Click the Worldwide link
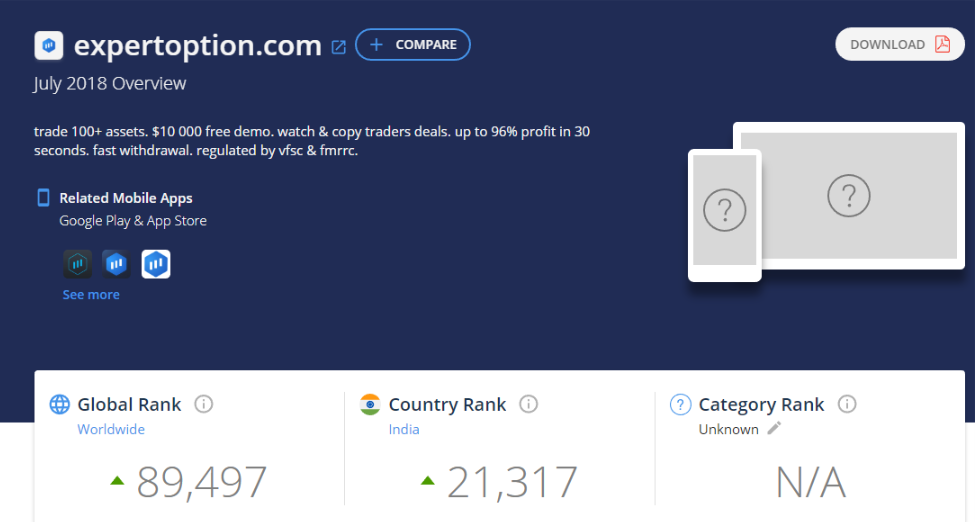 [111, 429]
